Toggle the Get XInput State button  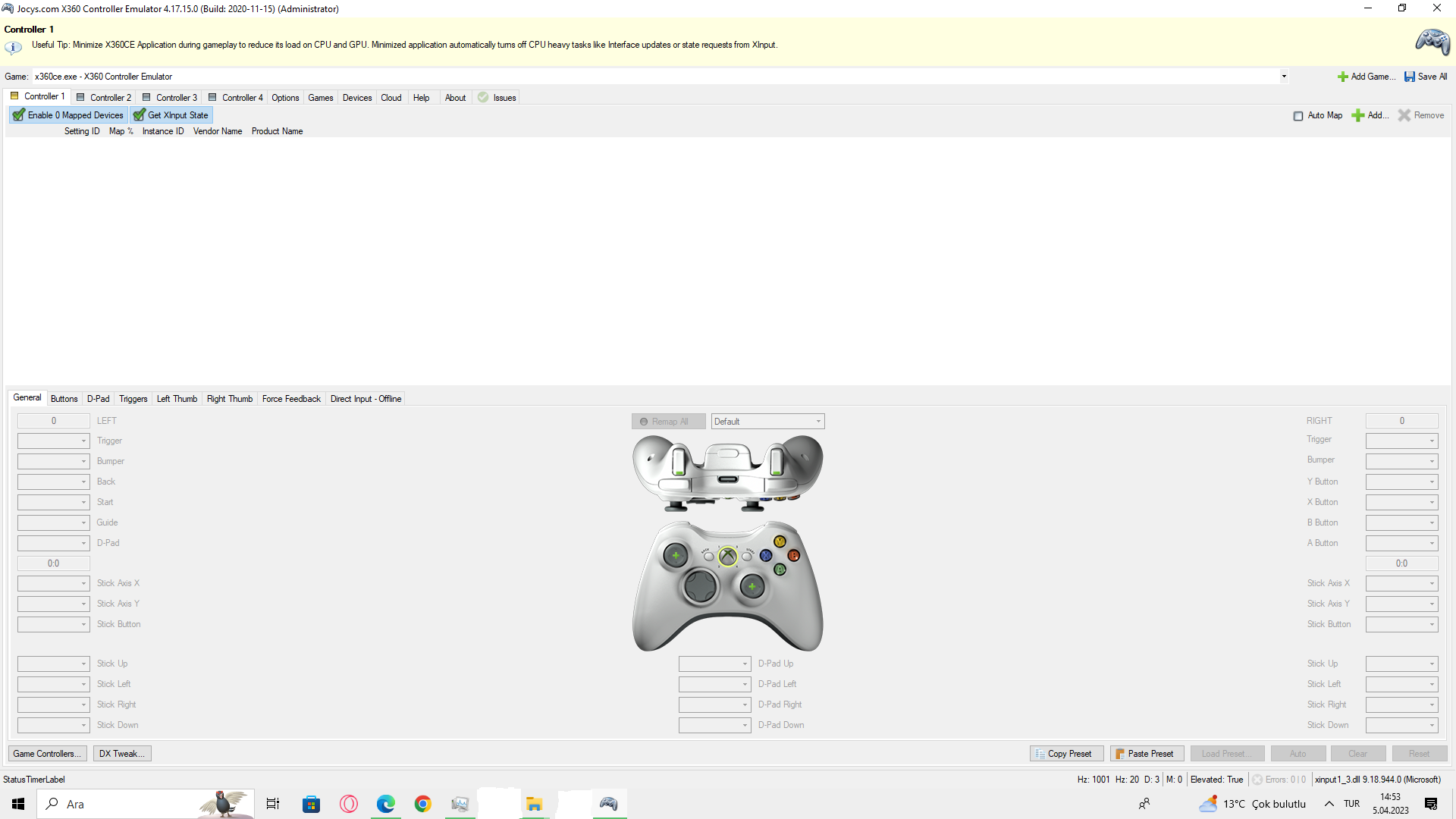[171, 115]
